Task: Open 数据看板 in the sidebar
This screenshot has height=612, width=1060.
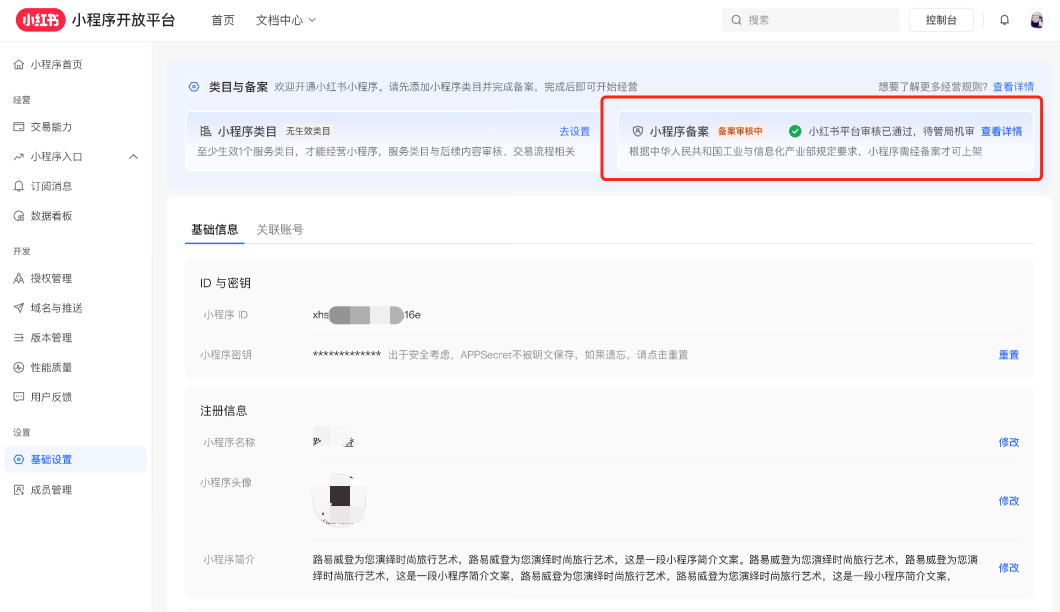Action: [51, 216]
